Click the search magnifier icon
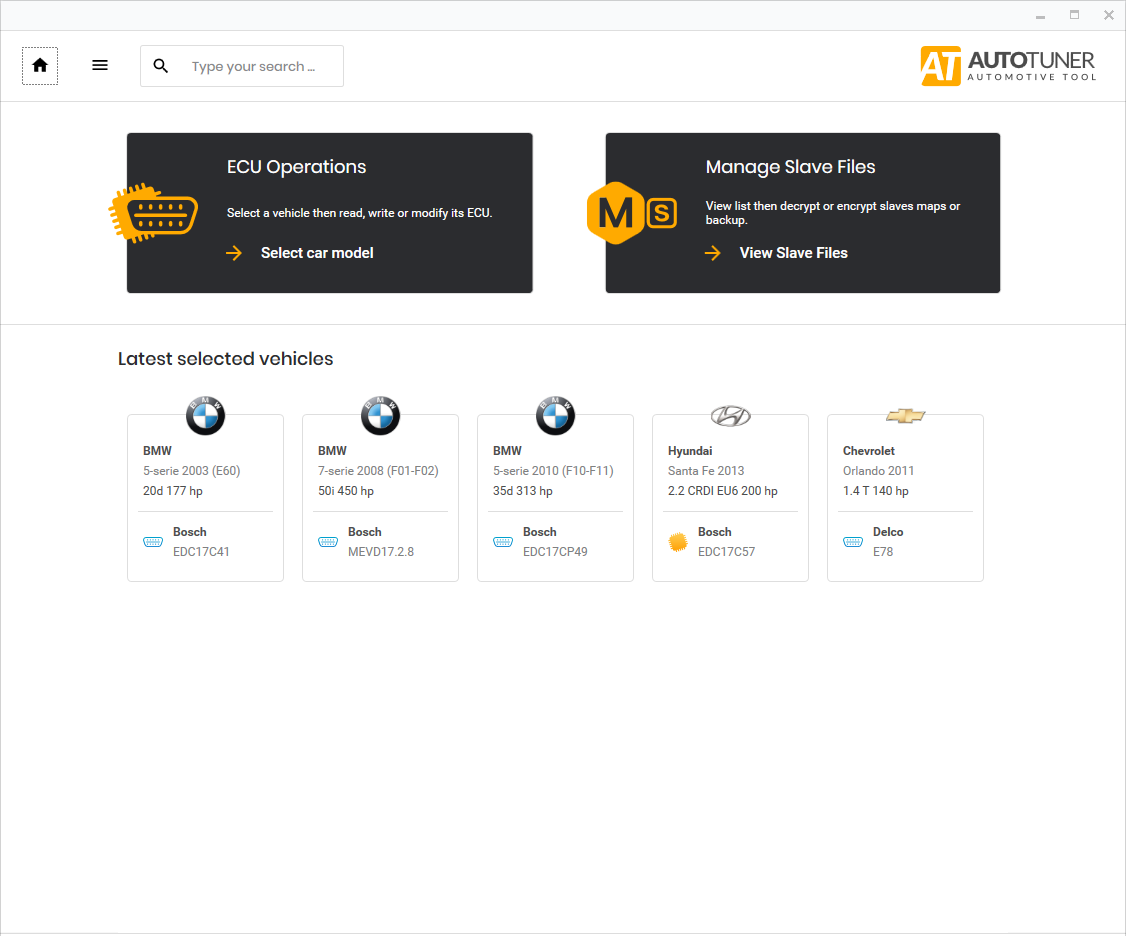1126x936 pixels. (161, 66)
